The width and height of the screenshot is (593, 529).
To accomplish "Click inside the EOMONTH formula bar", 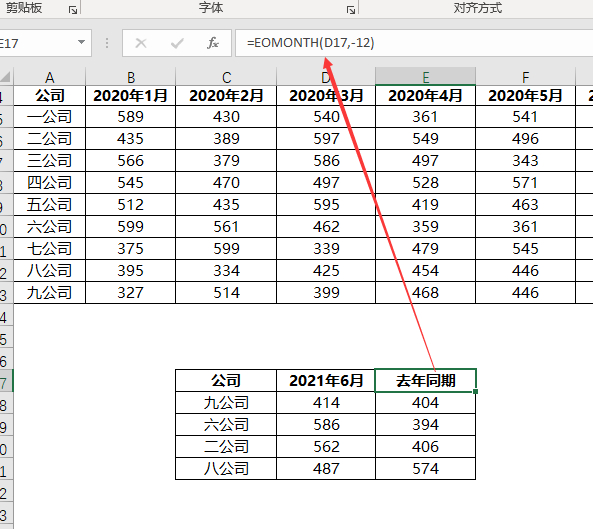I will tap(414, 43).
